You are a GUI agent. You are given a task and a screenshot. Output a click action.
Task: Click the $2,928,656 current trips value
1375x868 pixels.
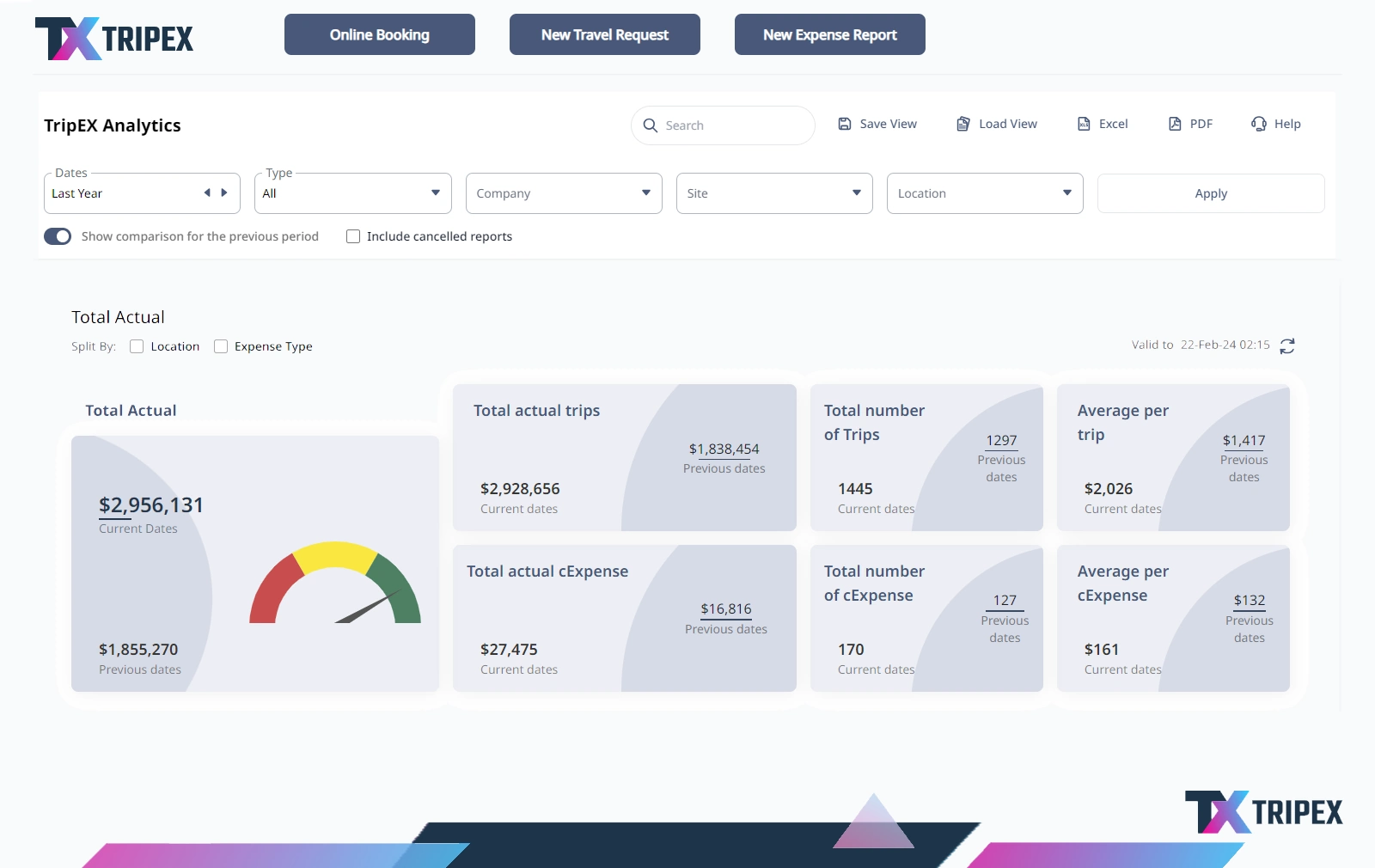click(520, 489)
